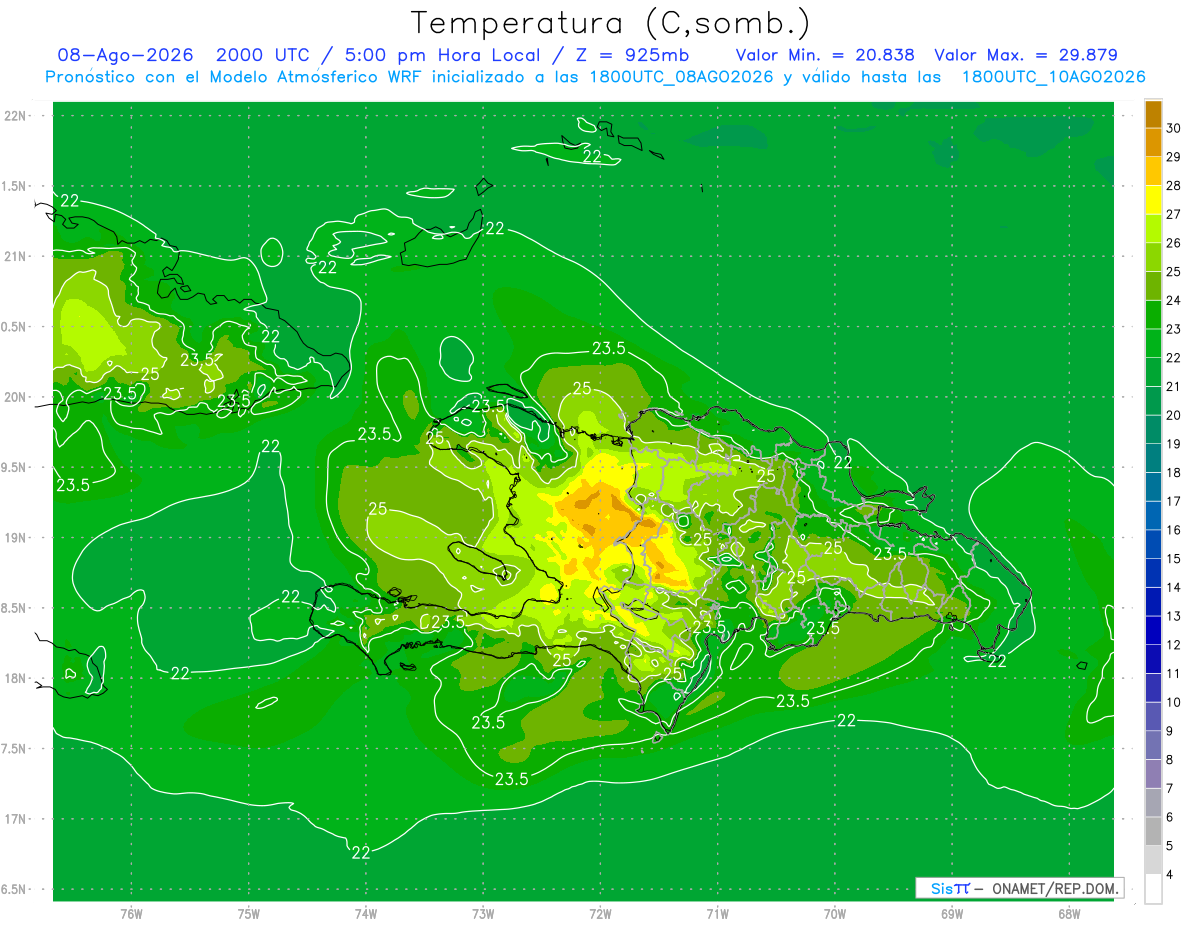This screenshot has height=927, width=1200.
Task: Click the color scale label "27"
Action: [1173, 214]
